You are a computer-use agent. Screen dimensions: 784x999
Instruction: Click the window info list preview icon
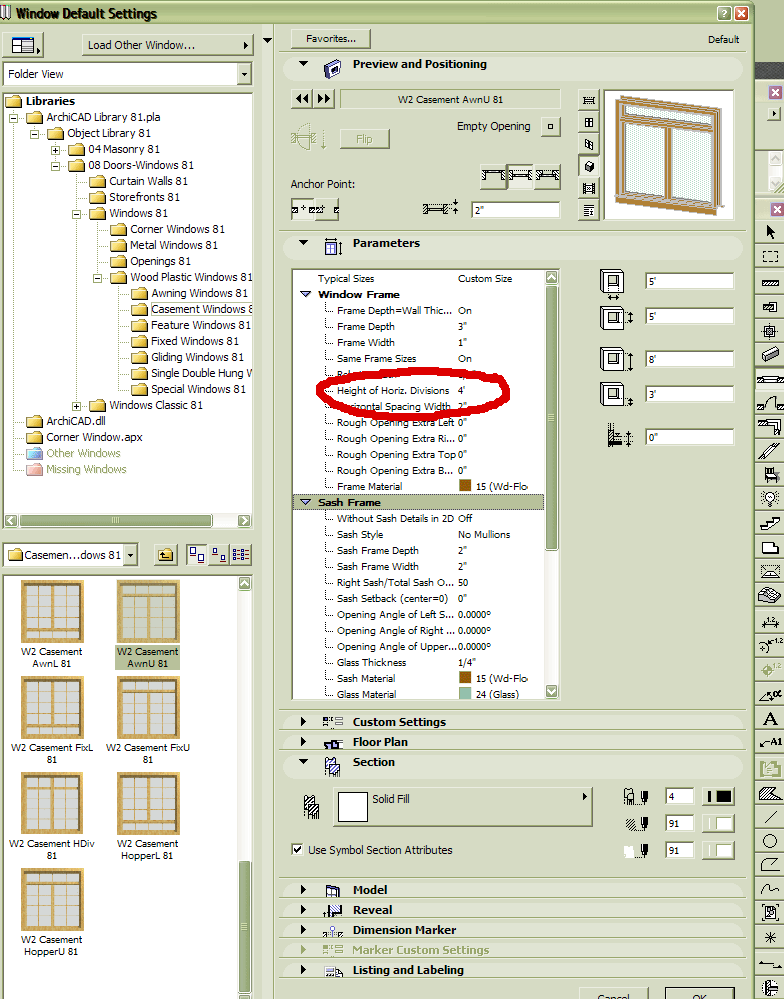(x=589, y=210)
